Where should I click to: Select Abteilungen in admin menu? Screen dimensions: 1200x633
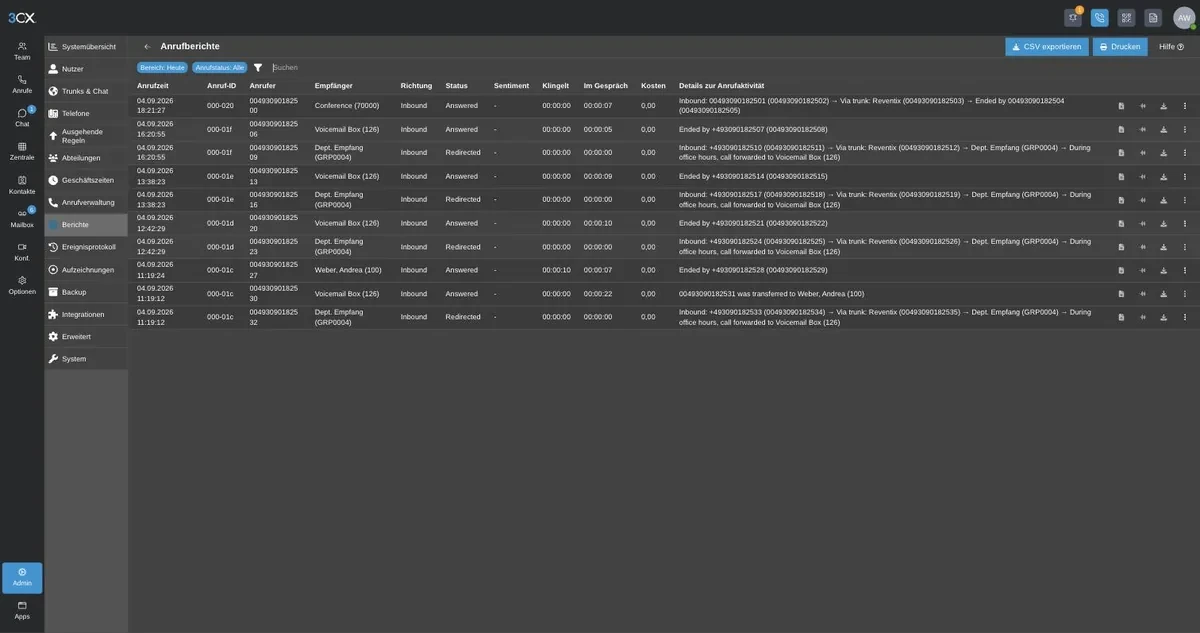86,158
